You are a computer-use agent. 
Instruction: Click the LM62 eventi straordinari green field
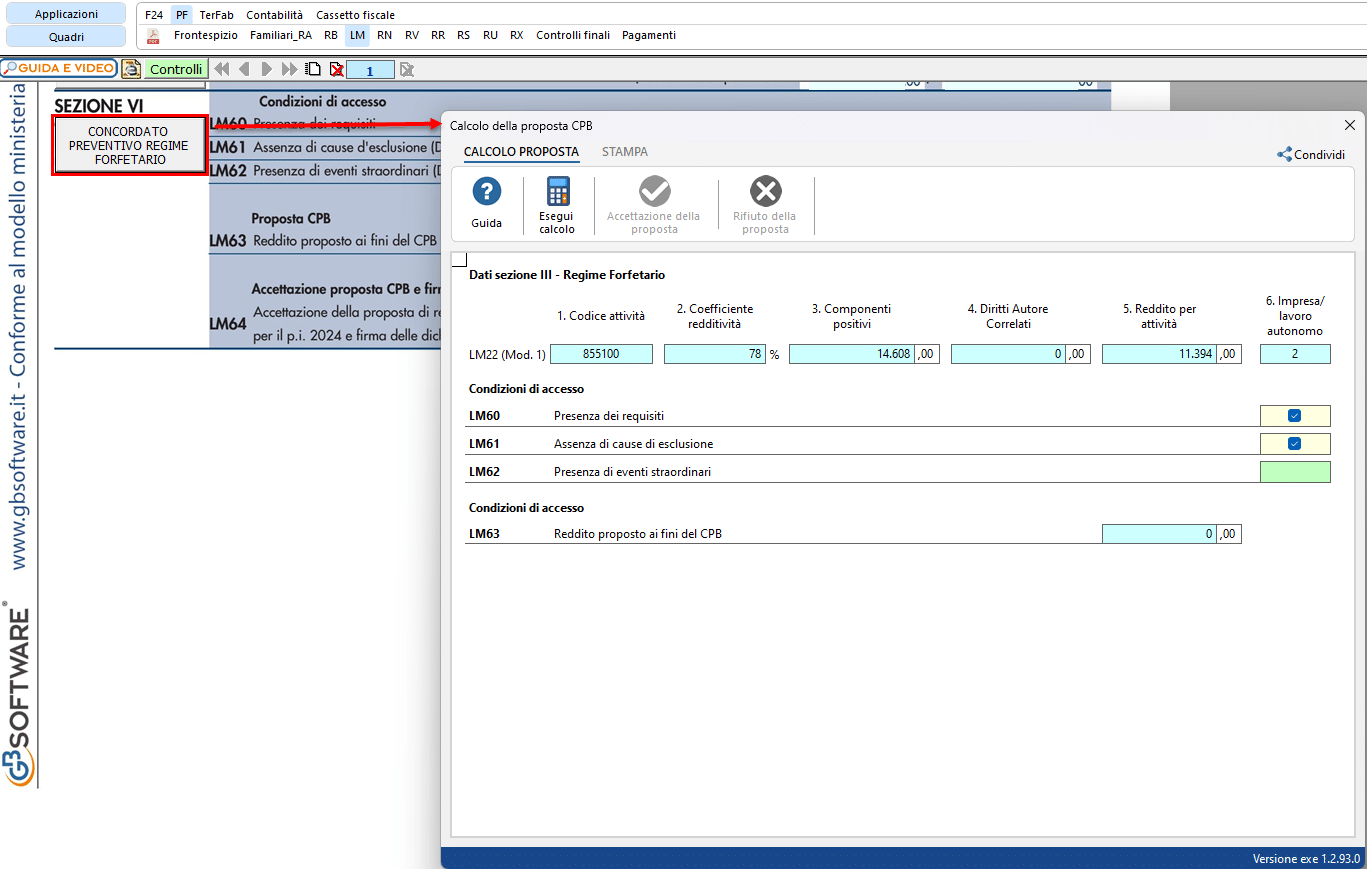click(1295, 472)
